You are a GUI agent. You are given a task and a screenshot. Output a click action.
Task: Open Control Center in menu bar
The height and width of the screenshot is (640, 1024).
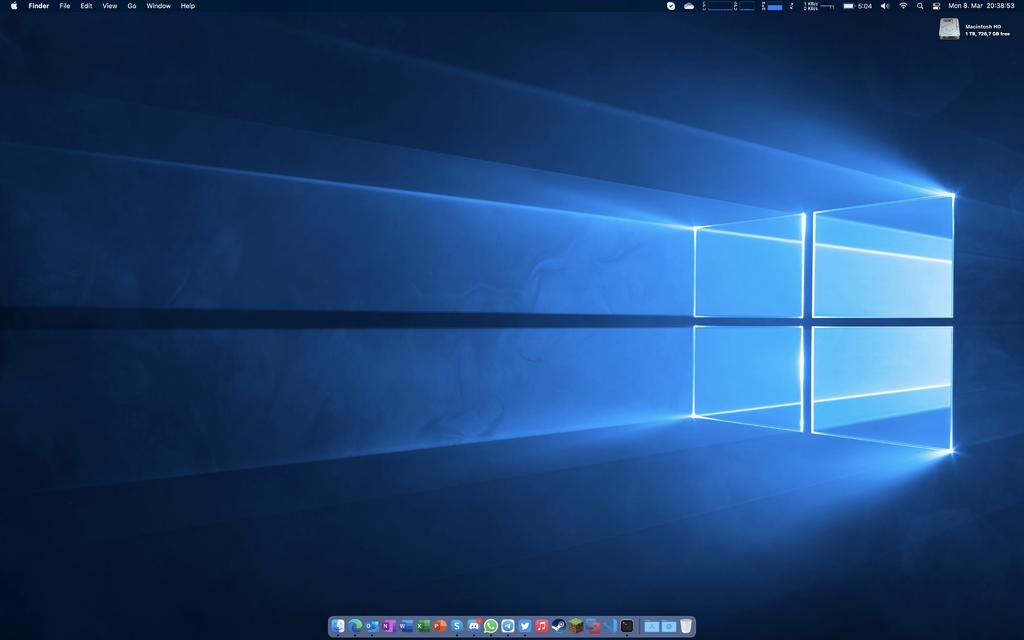coord(936,6)
